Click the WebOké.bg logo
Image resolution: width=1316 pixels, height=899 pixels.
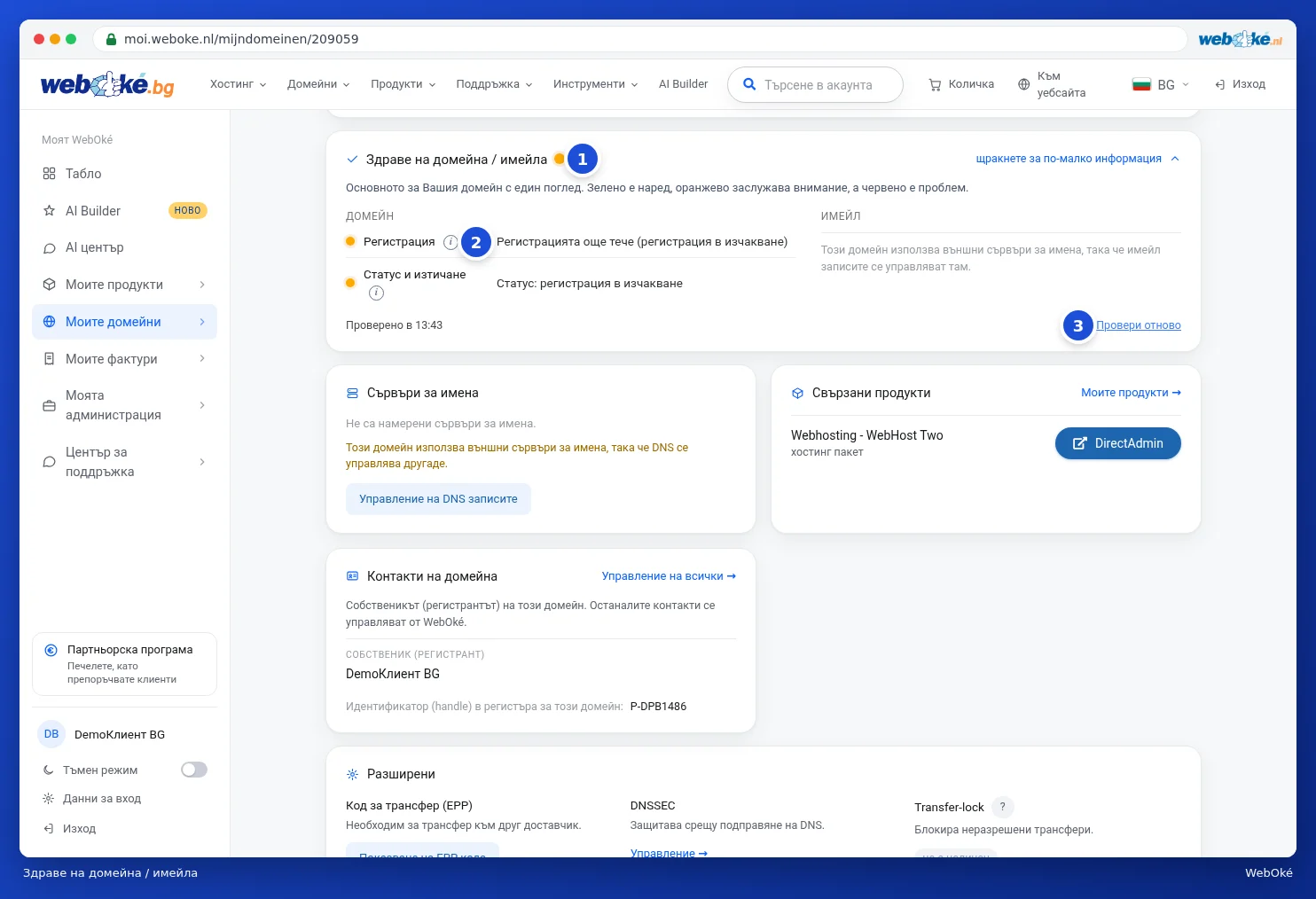click(107, 84)
